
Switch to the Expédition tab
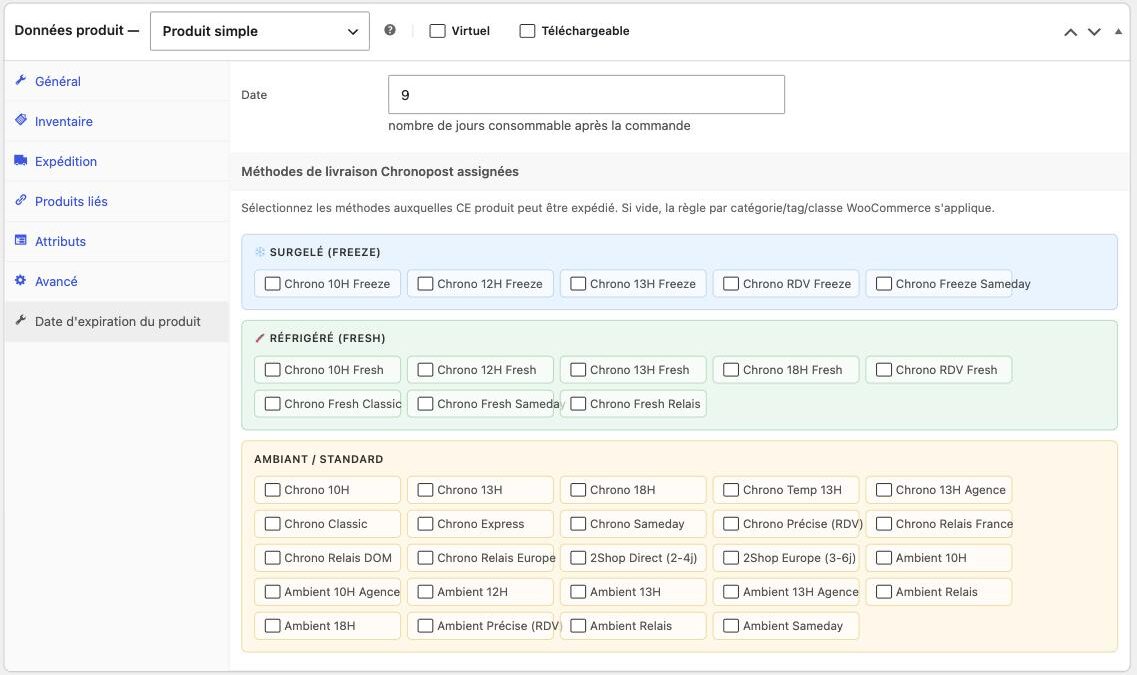pyautogui.click(x=66, y=162)
